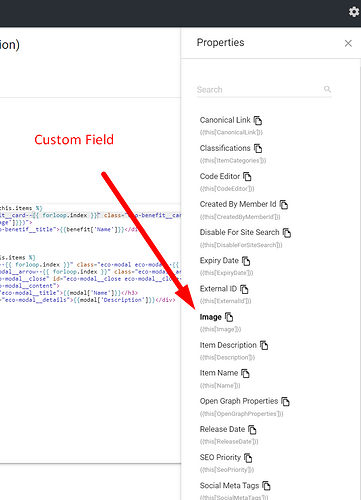
Task: Select the Canonical Link property label
Action: (225, 120)
